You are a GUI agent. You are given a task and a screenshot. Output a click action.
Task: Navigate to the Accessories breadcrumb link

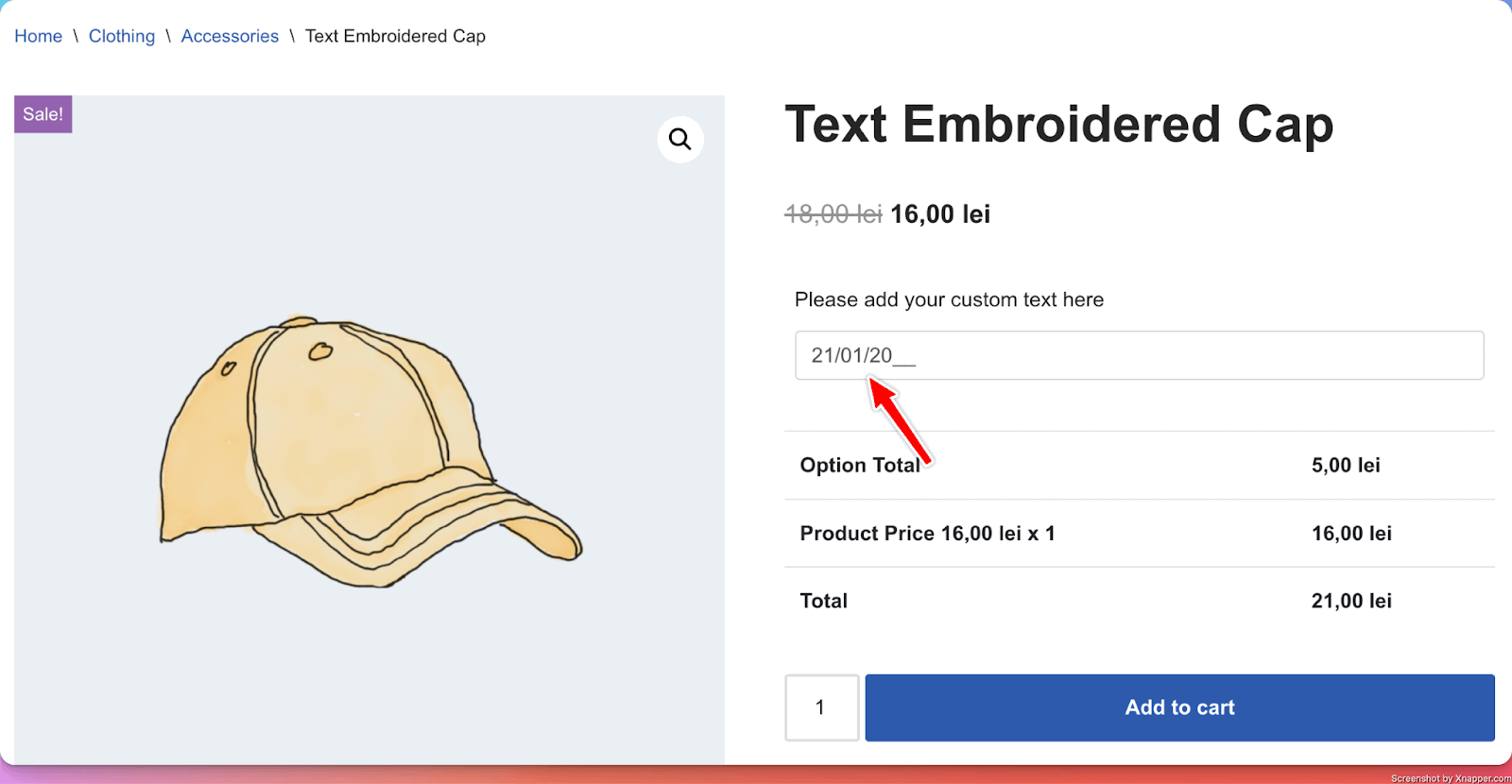point(230,36)
